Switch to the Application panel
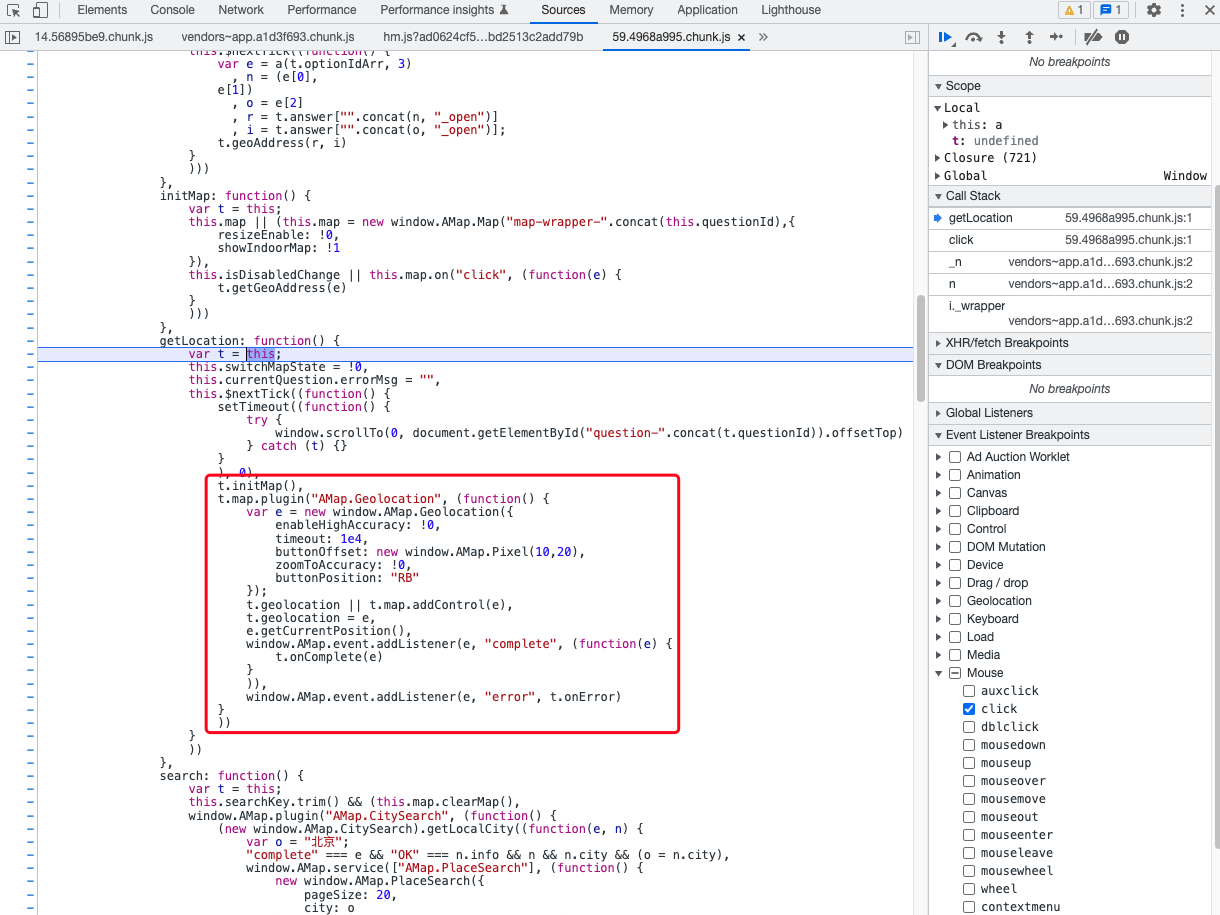Screen dimensions: 1220x915 (707, 10)
